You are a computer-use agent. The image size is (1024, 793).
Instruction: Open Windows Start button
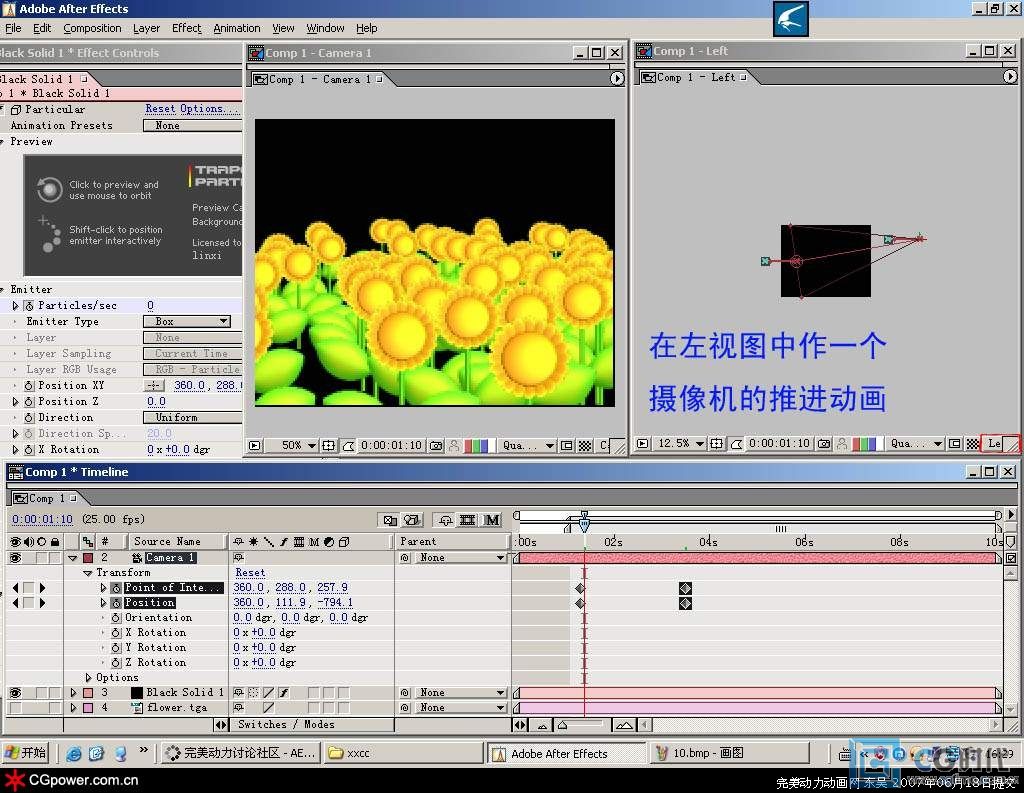click(x=26, y=753)
